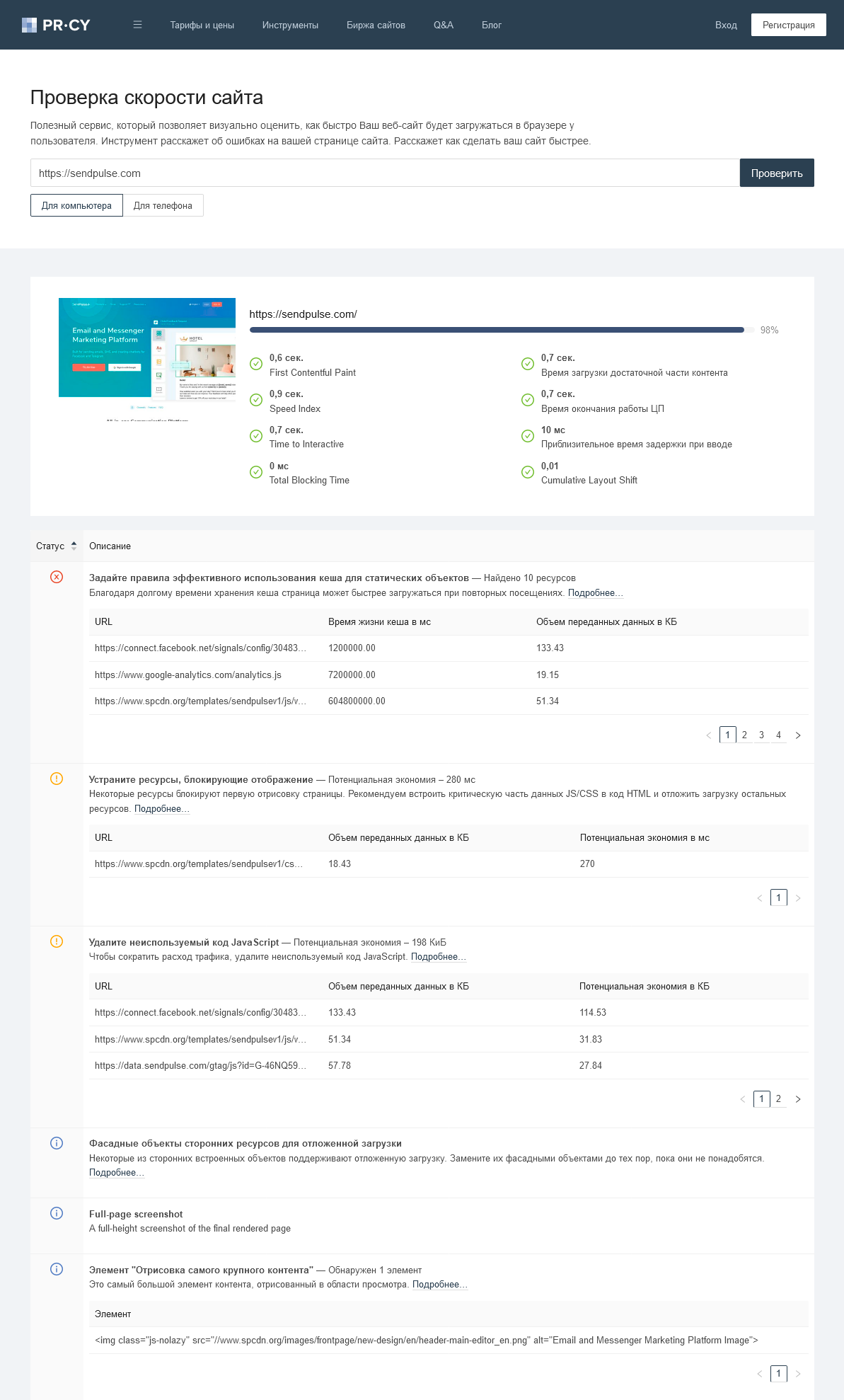Screen dimensions: 844x1400
Task: Open the Блог menu item
Action: click(x=491, y=25)
